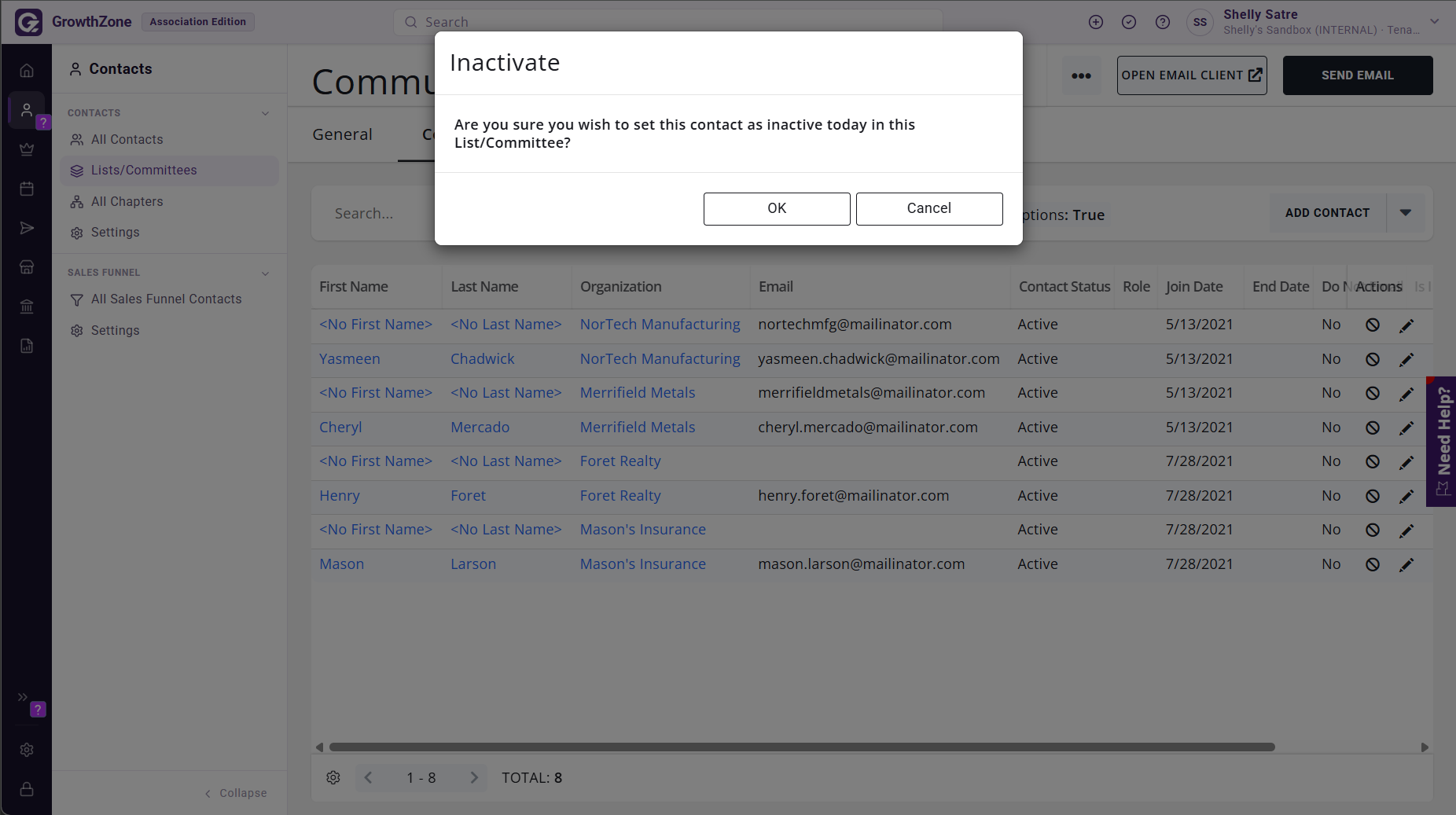Open the ADD CONTACT dropdown arrow

tap(1406, 213)
